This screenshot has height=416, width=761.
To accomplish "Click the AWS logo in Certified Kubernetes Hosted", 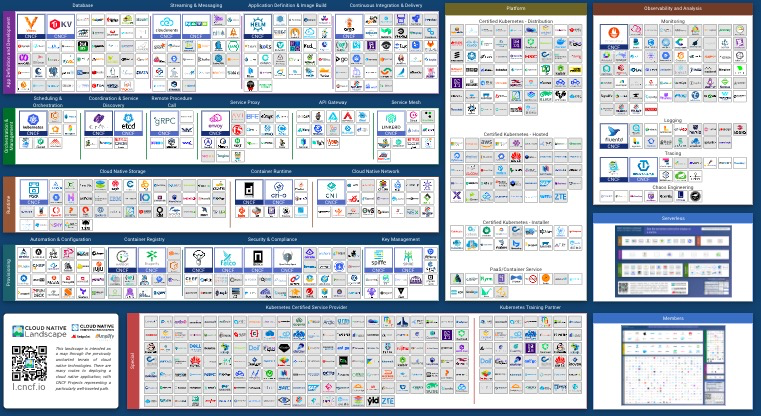I will (486, 144).
